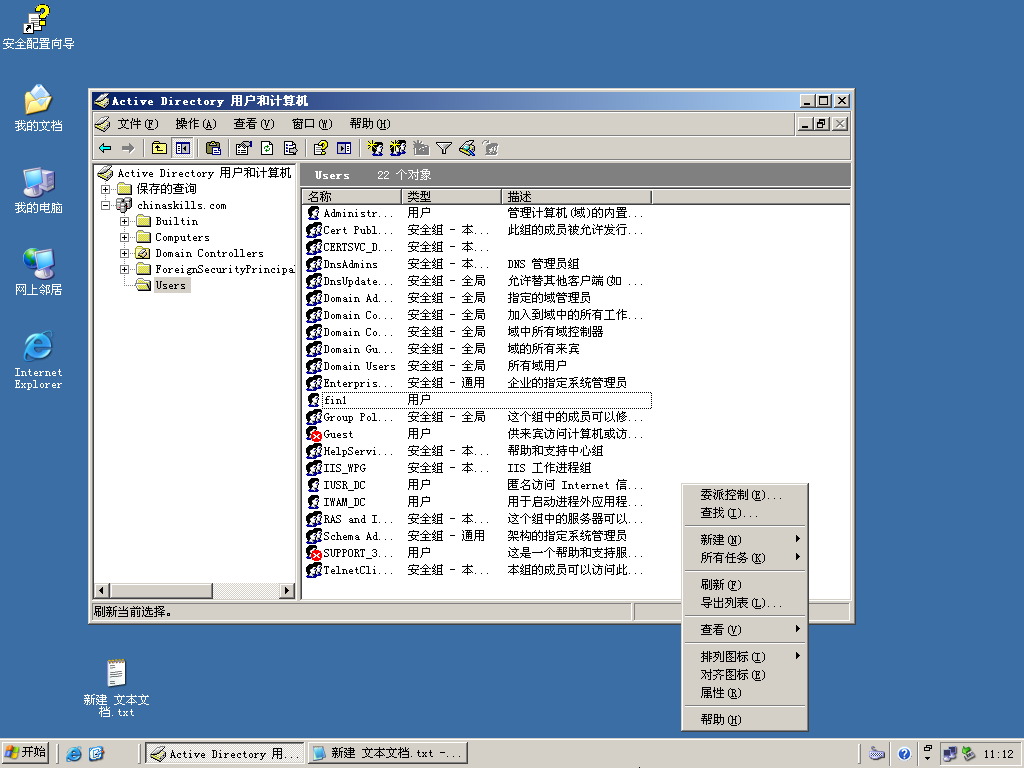Click the Export List toolbar icon
This screenshot has width=1024, height=768.
pos(291,148)
